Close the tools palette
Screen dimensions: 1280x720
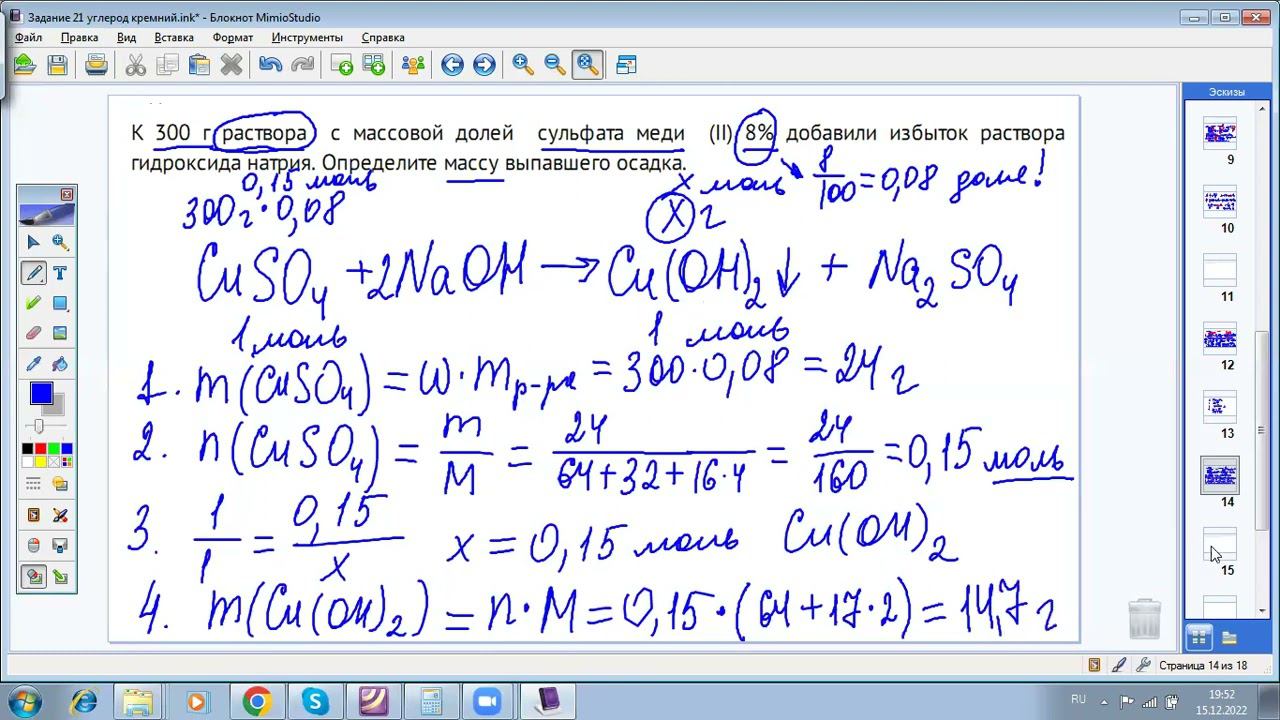[x=67, y=194]
